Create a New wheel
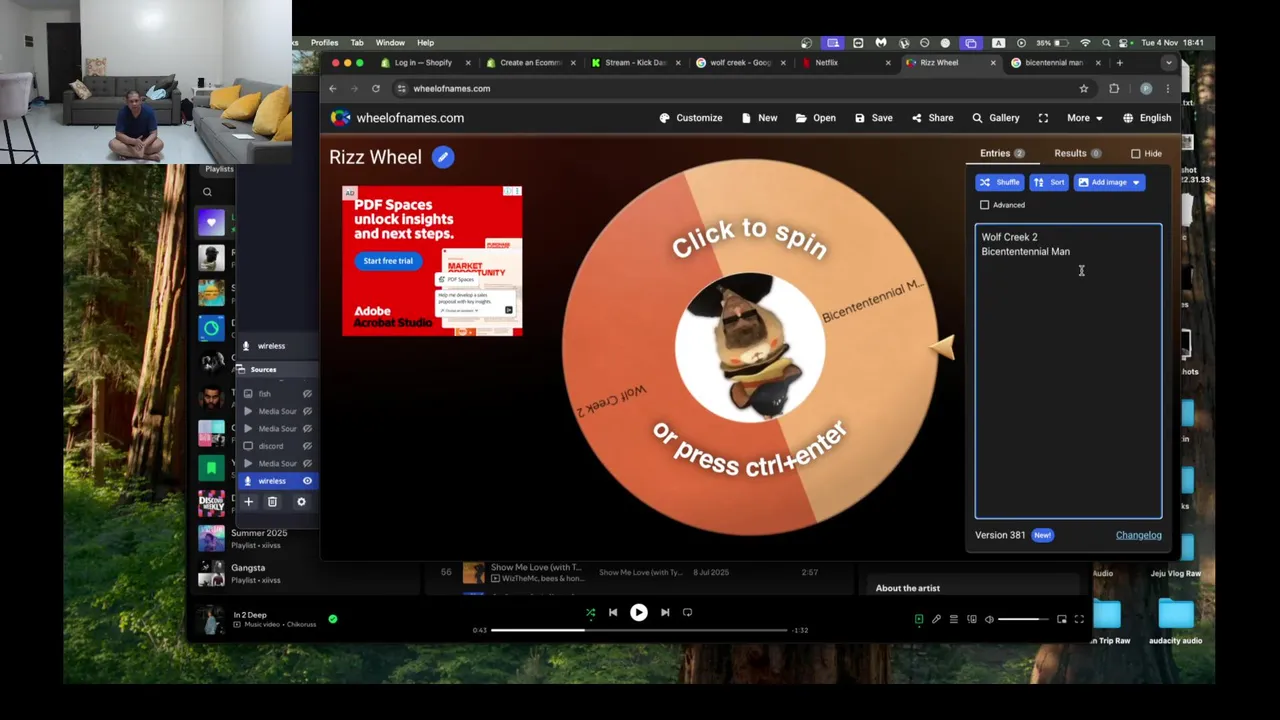The width and height of the screenshot is (1280, 720). [x=759, y=118]
